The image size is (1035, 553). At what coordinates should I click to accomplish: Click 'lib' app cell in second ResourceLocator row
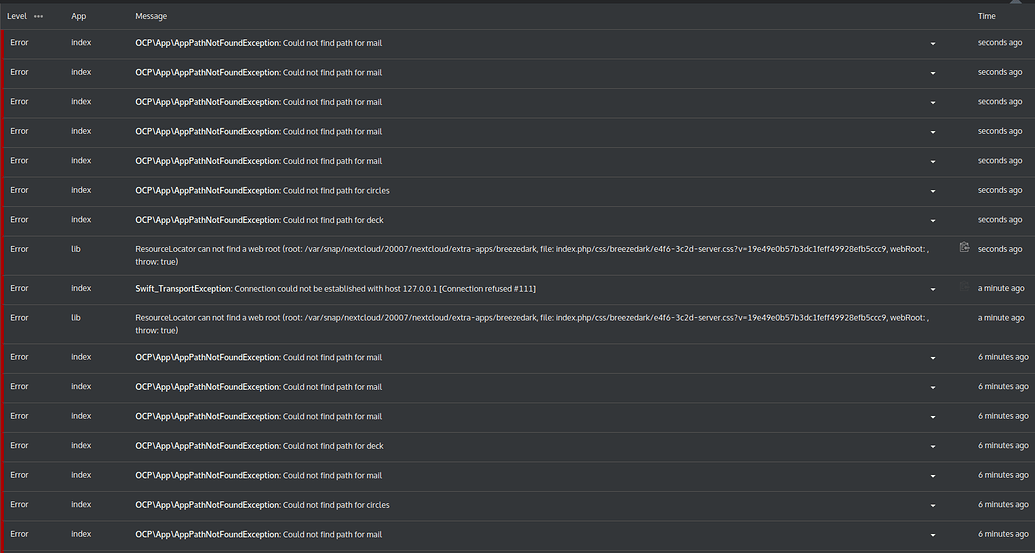tap(76, 318)
